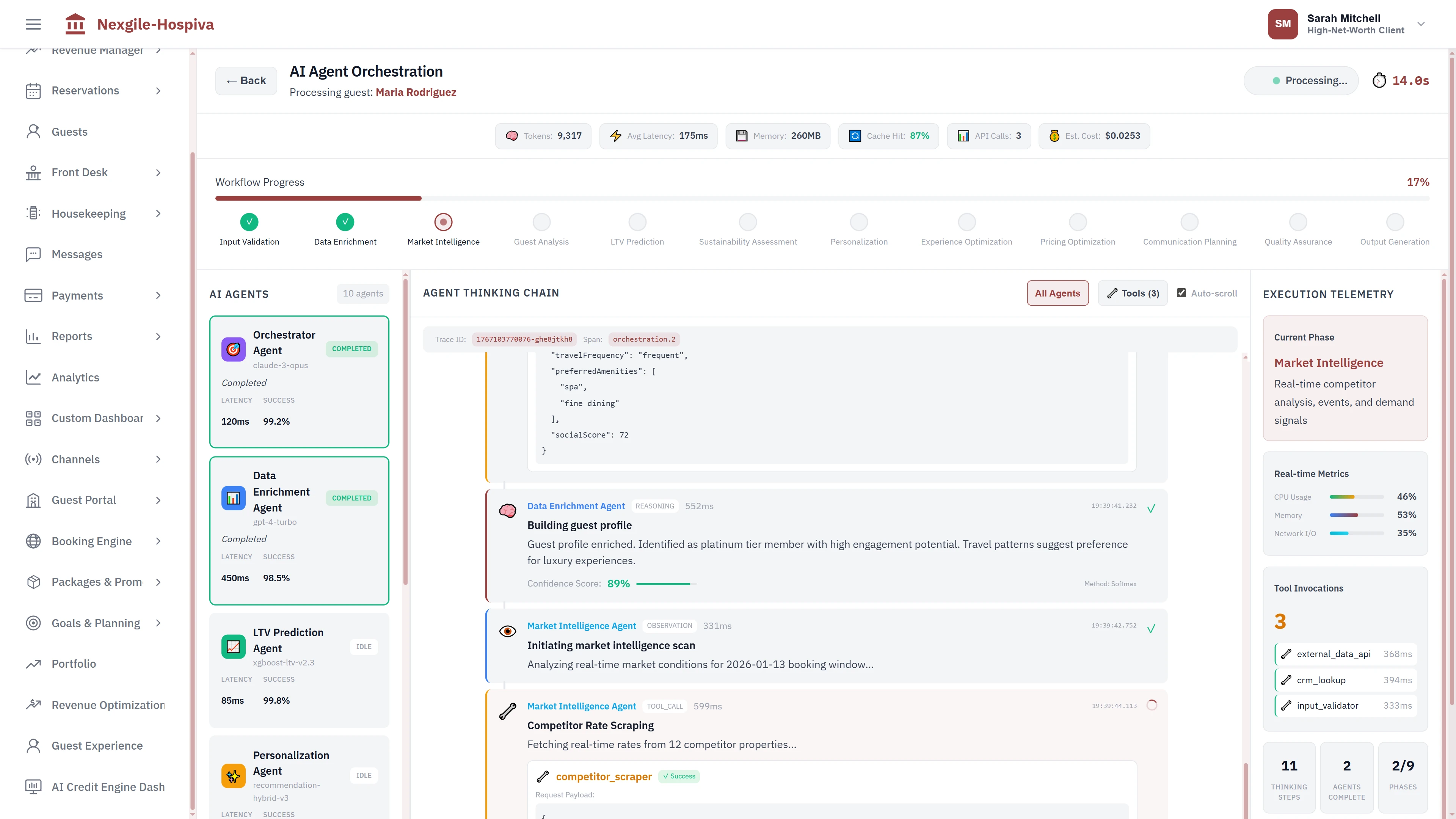Open the navigation hamburger menu
1456x819 pixels.
[33, 24]
